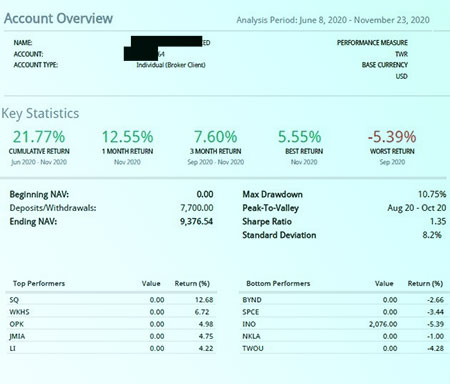The height and width of the screenshot is (384, 450).
Task: Click the 12.55% 1 month return value
Action: (x=127, y=137)
